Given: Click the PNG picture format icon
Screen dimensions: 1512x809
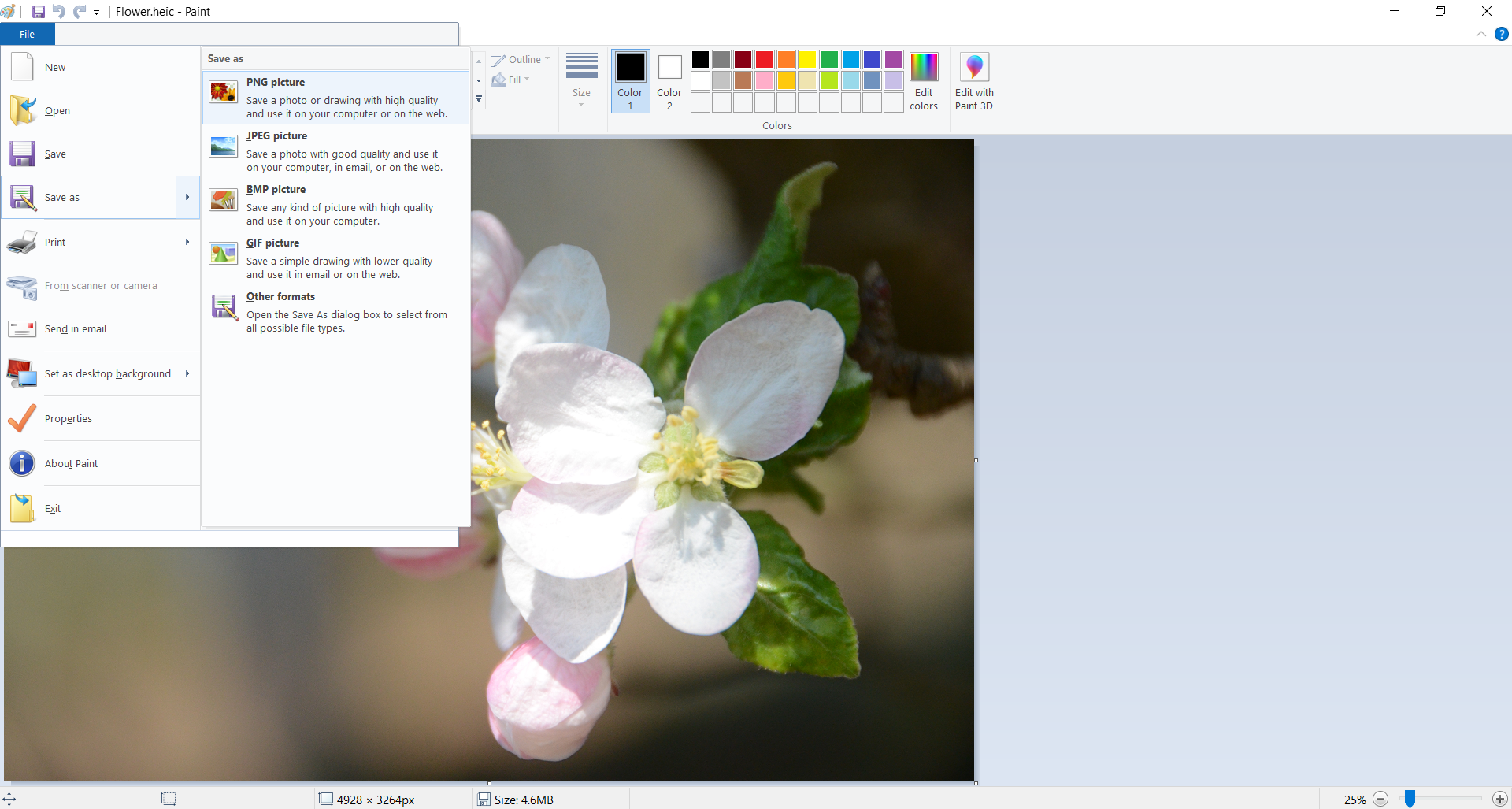Looking at the screenshot, I should pyautogui.click(x=224, y=92).
